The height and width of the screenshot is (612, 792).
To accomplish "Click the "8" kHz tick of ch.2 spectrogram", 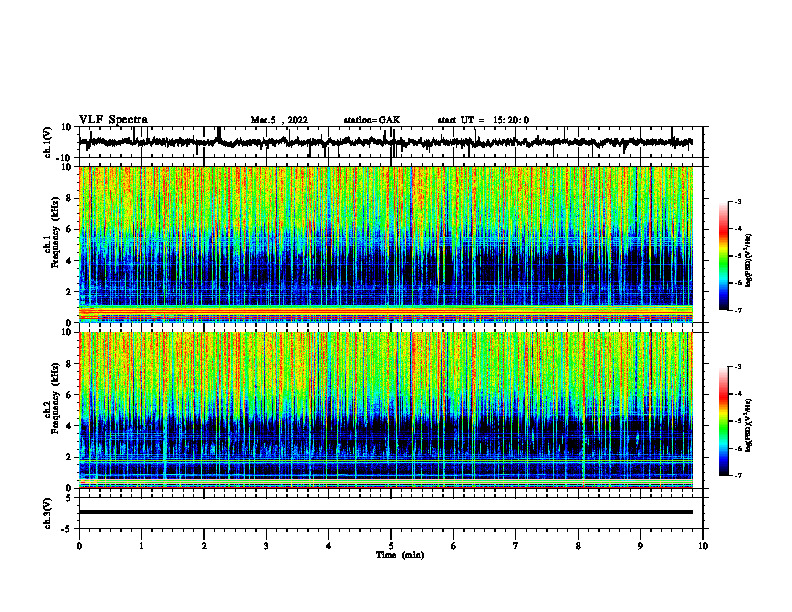I will pos(69,364).
